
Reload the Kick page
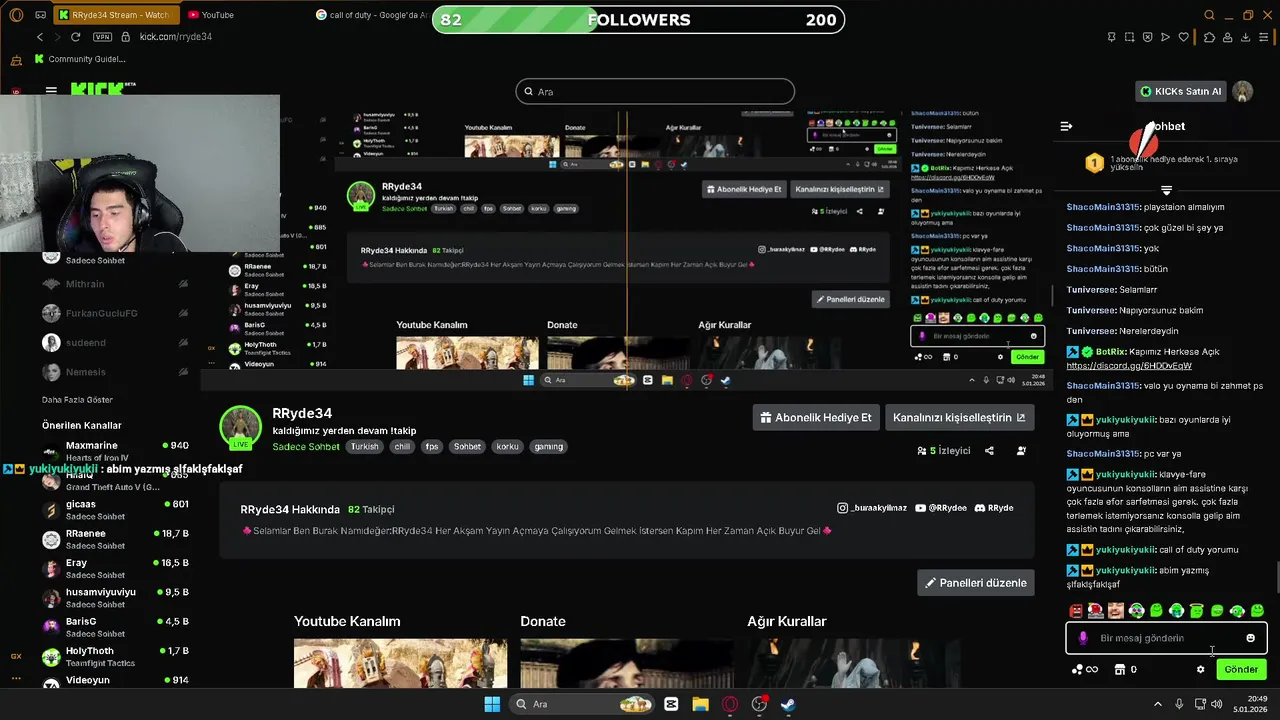point(75,37)
